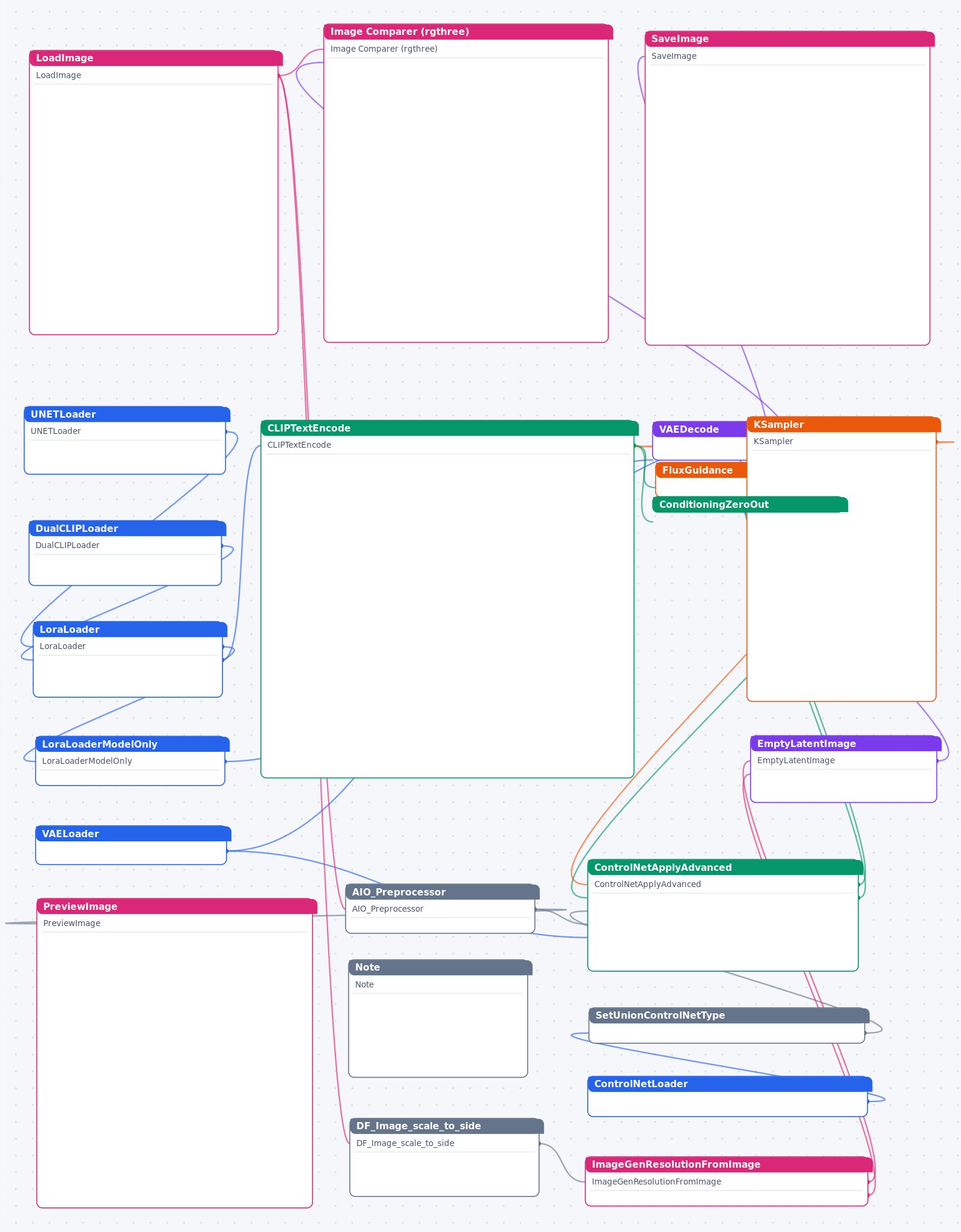
Task: Click the 'LoadImage' body label text
Action: coord(58,76)
